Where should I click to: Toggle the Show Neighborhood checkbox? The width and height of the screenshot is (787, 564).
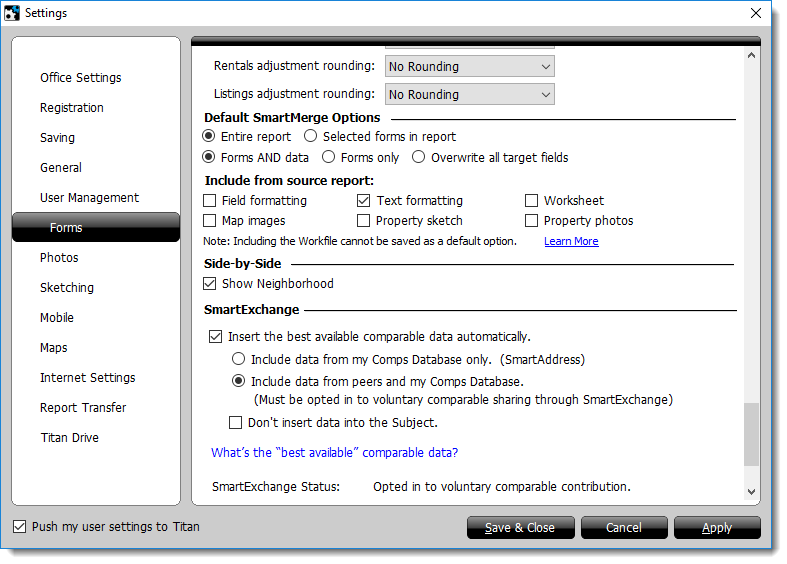click(x=210, y=284)
